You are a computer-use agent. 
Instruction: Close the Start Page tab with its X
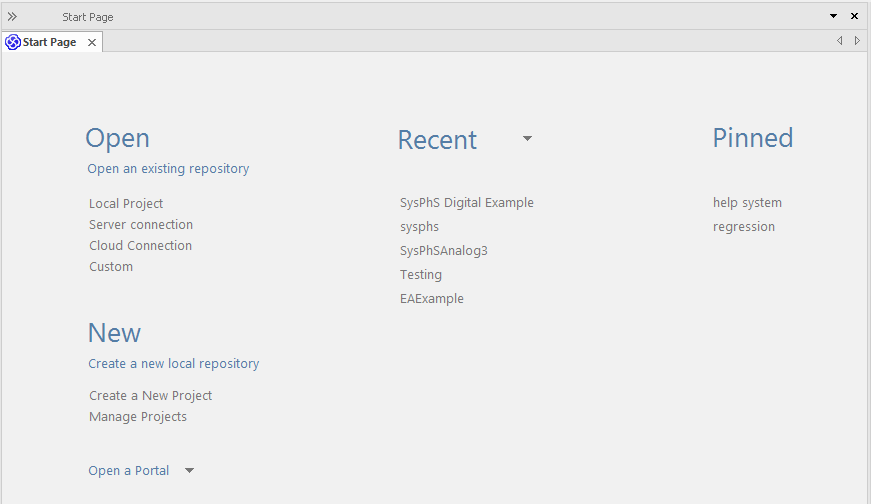point(92,43)
